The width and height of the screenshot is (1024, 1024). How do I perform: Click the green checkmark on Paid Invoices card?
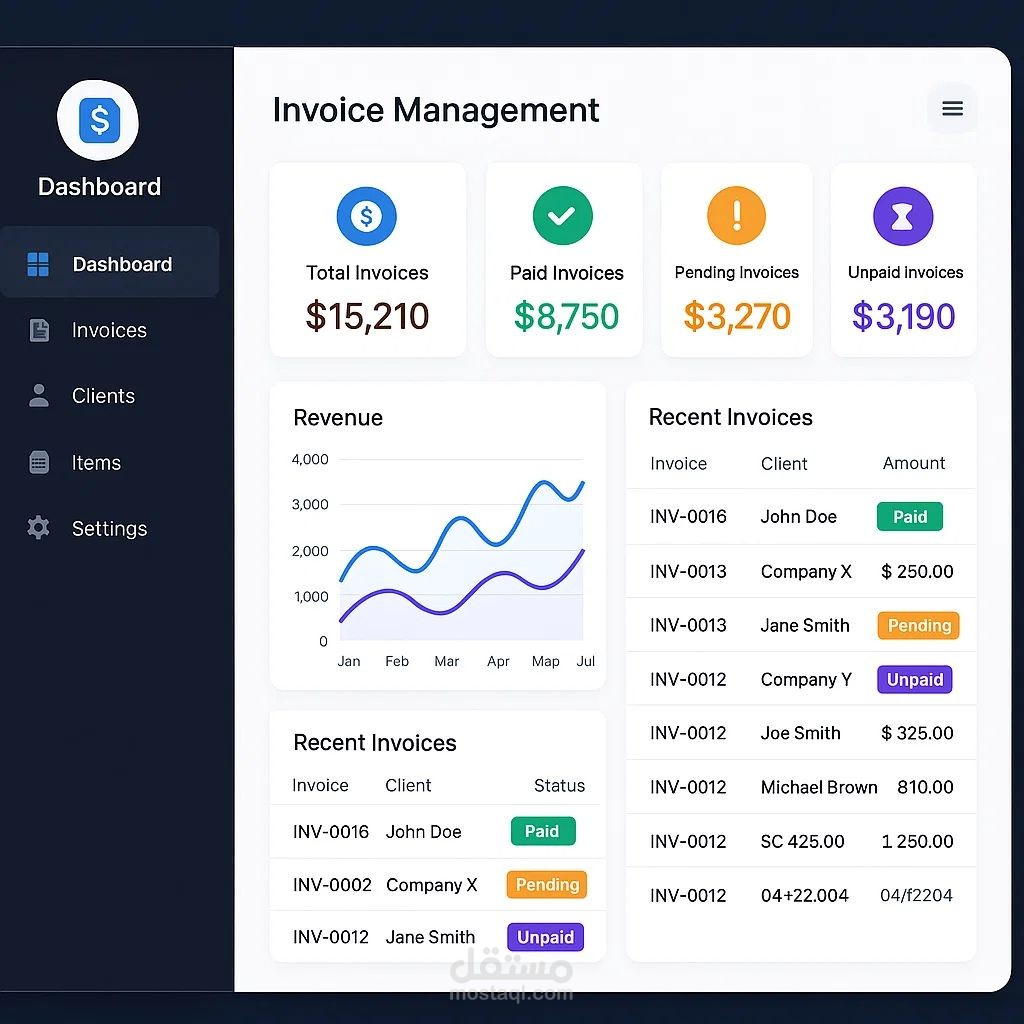click(x=562, y=214)
